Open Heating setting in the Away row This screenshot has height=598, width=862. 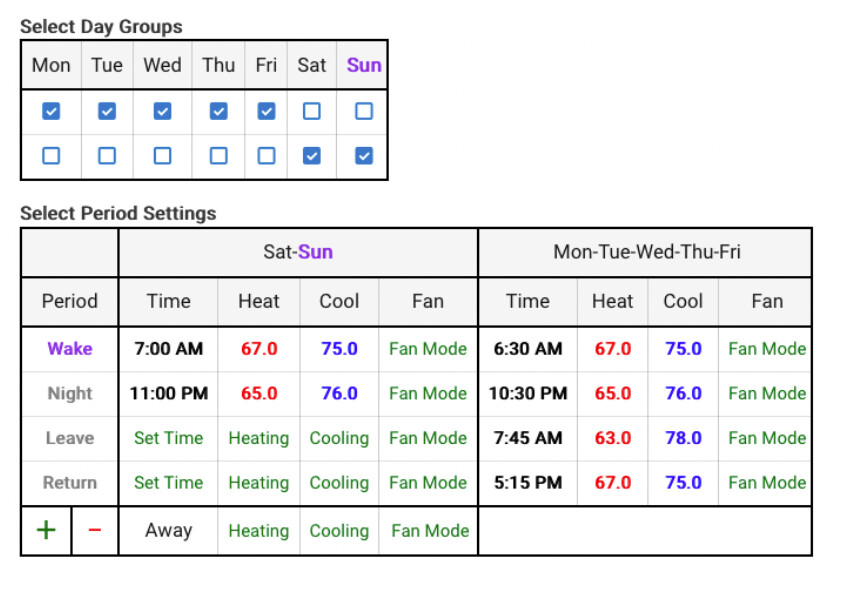point(258,531)
